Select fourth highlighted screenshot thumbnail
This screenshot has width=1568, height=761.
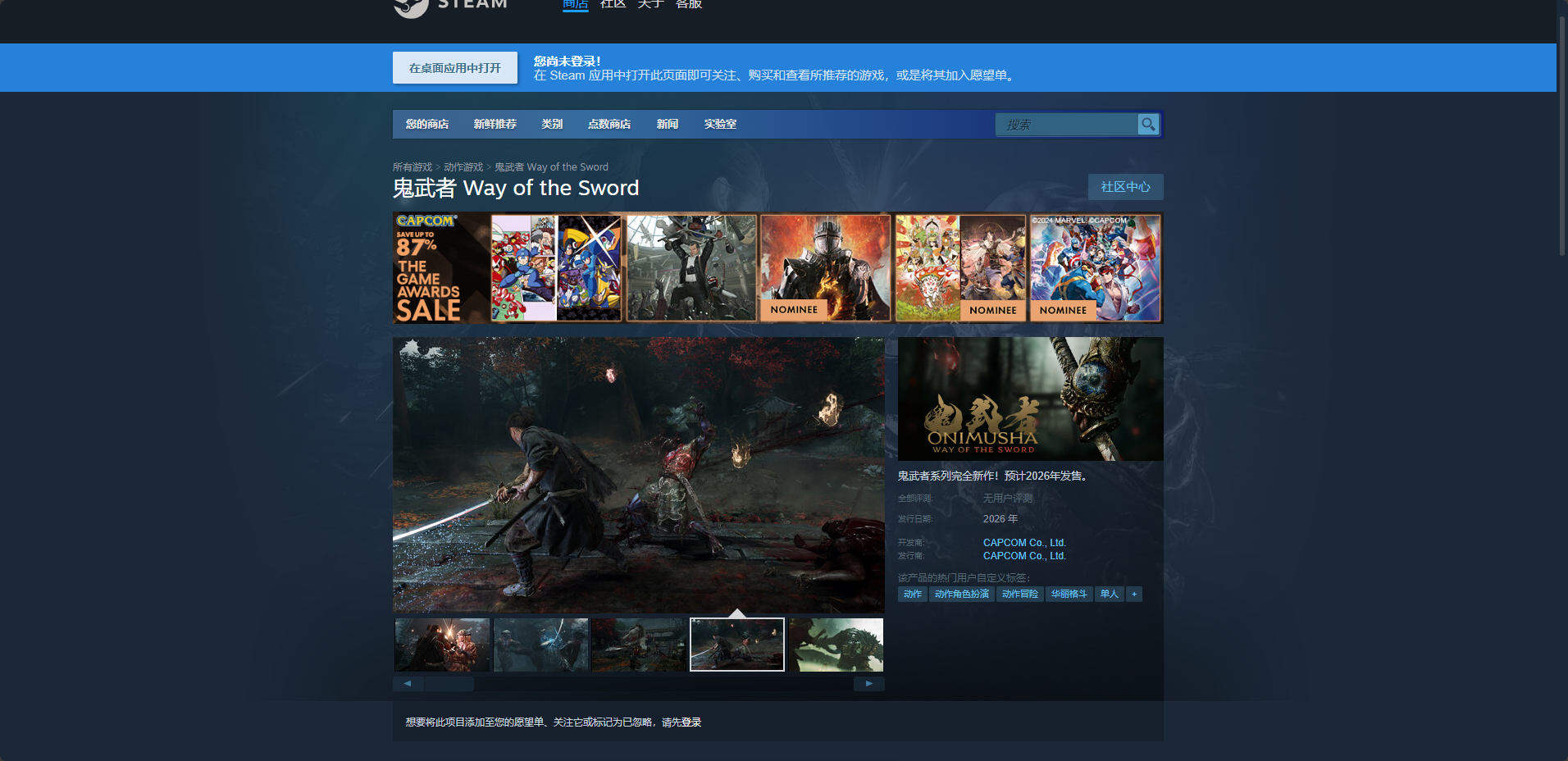737,645
